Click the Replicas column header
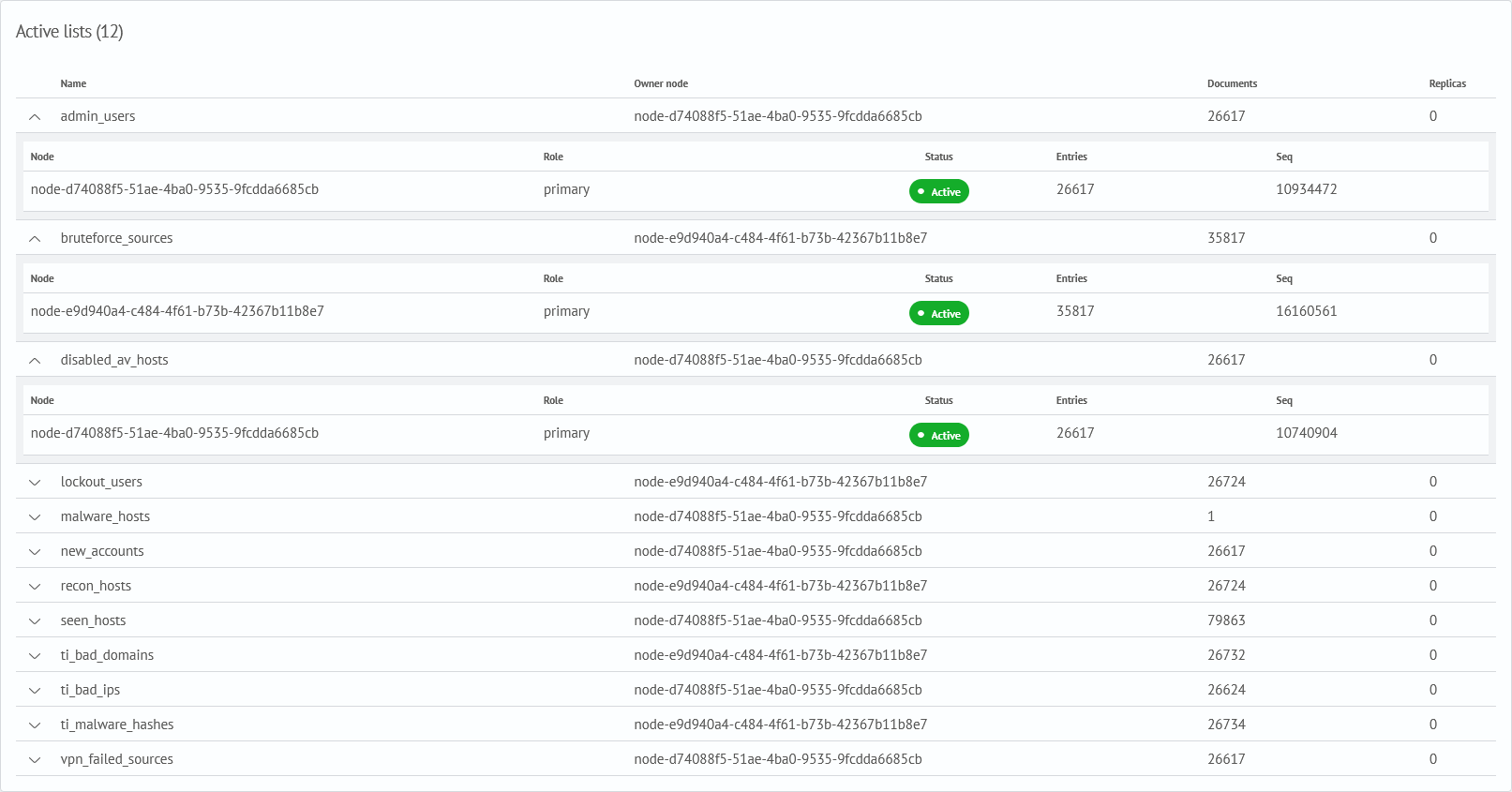1512x792 pixels. pyautogui.click(x=1447, y=83)
